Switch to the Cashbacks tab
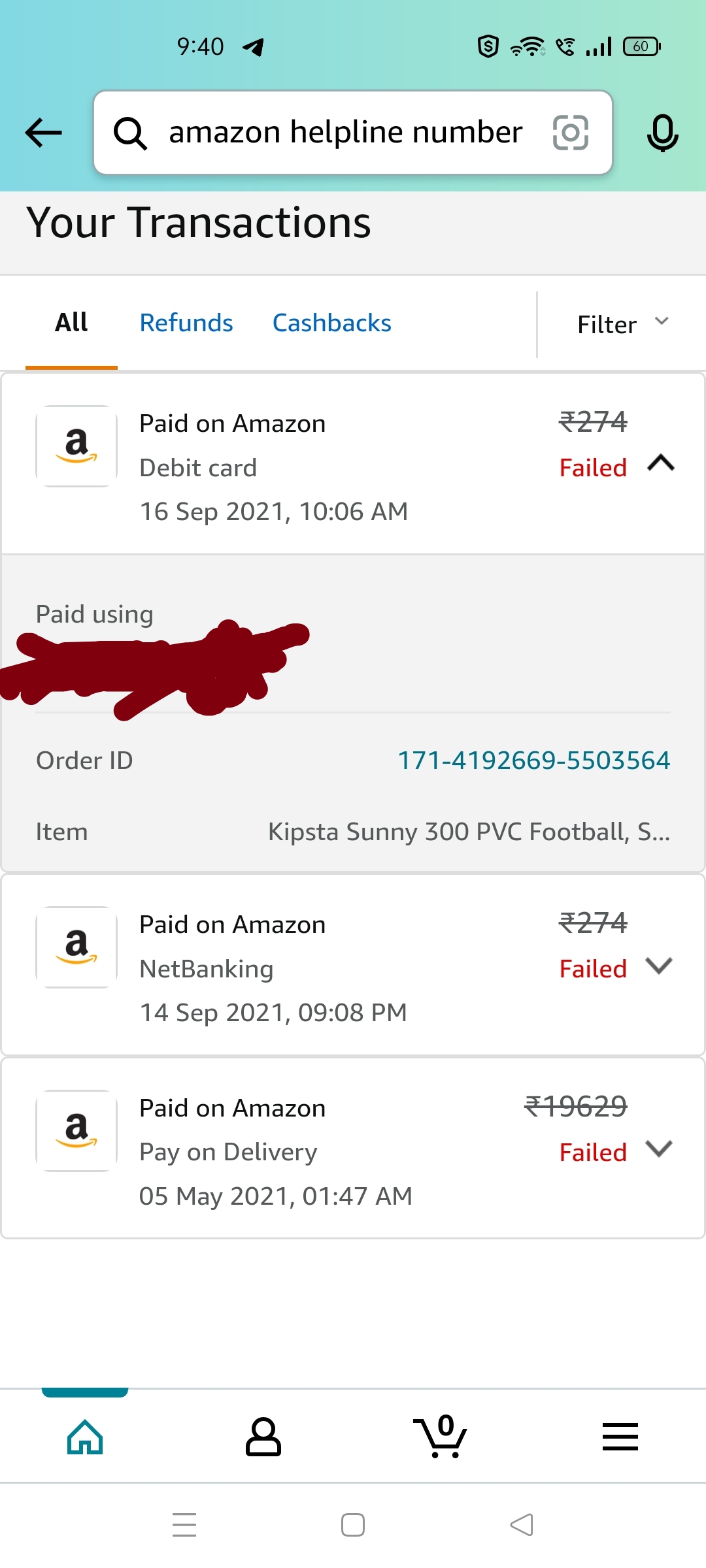 coord(331,323)
